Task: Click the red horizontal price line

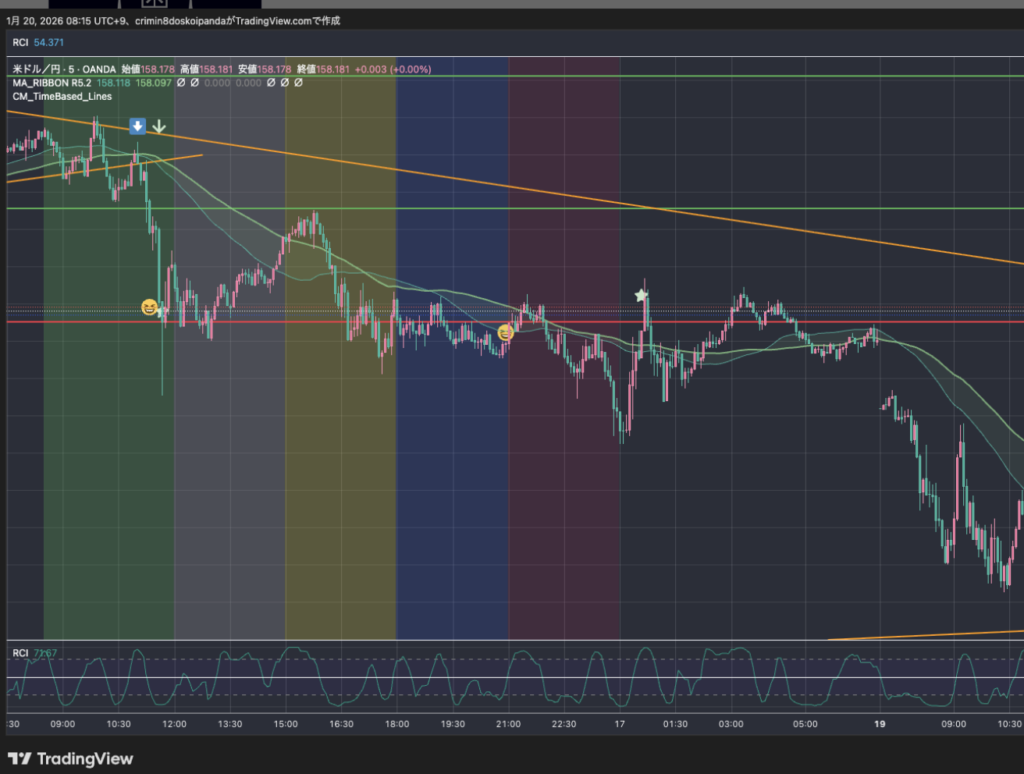Action: point(700,322)
